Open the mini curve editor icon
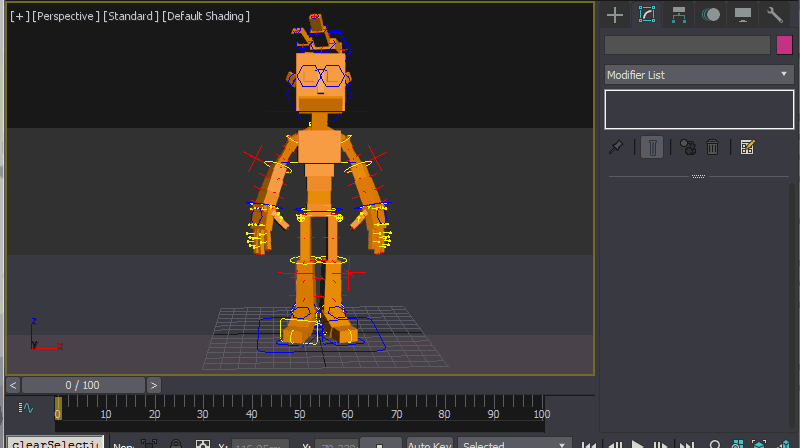Image resolution: width=800 pixels, height=448 pixels. tap(28, 408)
